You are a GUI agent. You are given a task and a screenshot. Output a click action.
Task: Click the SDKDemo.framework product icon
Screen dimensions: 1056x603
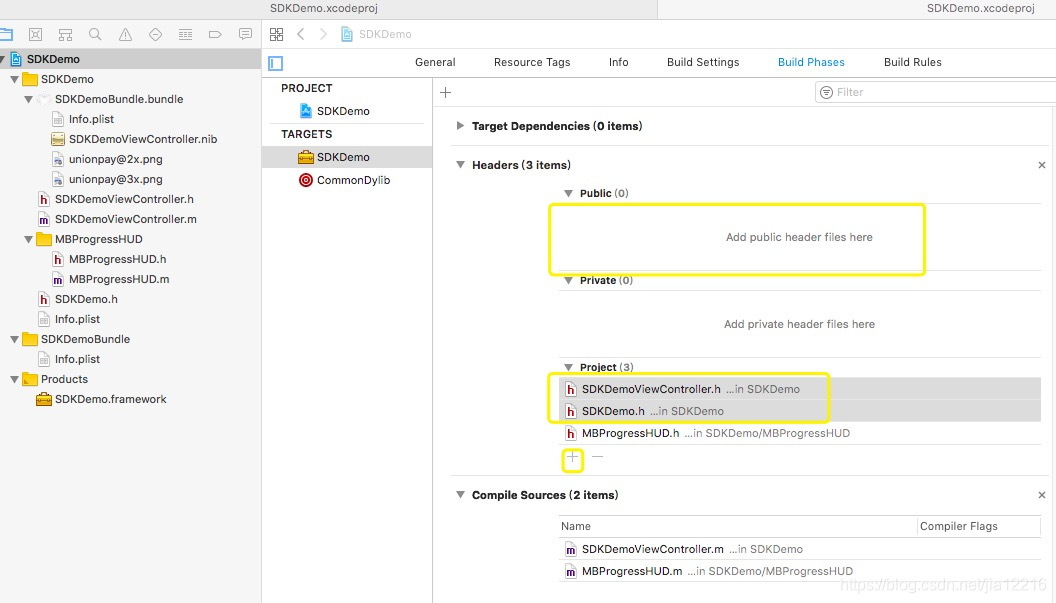[x=44, y=399]
